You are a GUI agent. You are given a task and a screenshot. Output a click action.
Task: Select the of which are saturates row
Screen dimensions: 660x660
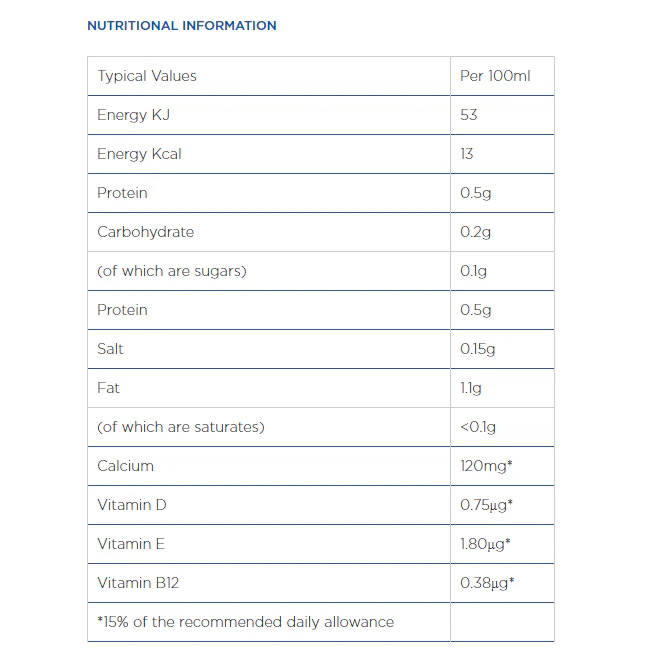pyautogui.click(x=321, y=427)
